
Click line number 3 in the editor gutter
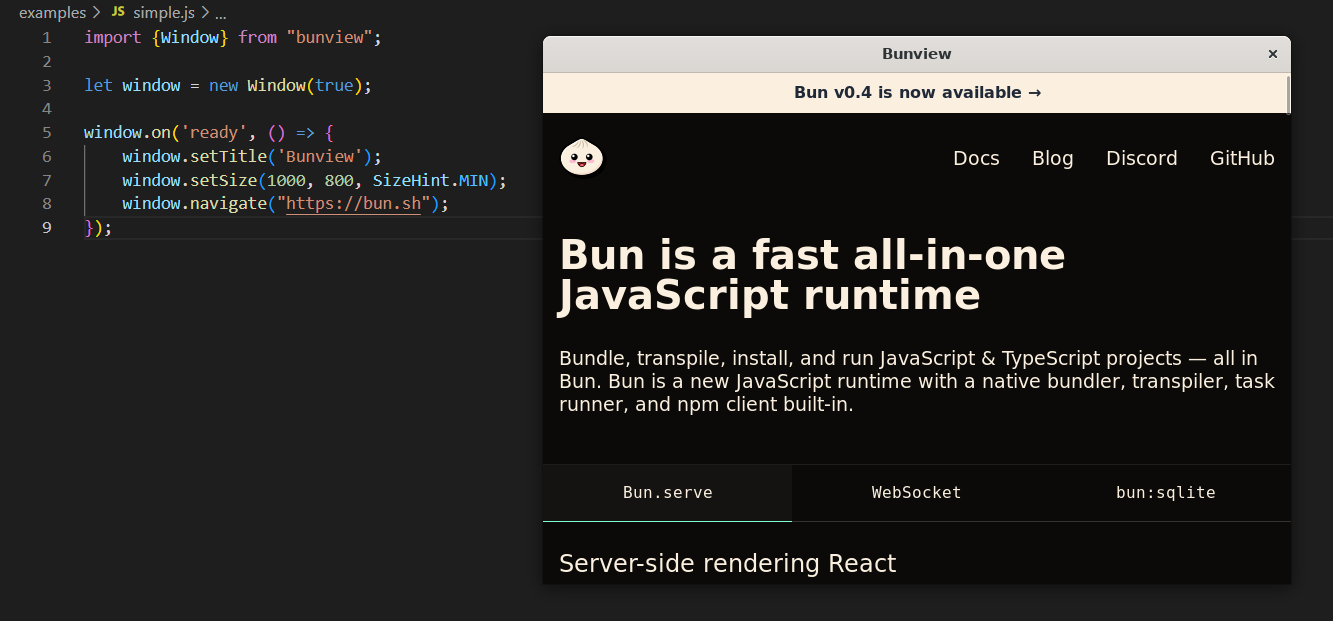point(46,86)
